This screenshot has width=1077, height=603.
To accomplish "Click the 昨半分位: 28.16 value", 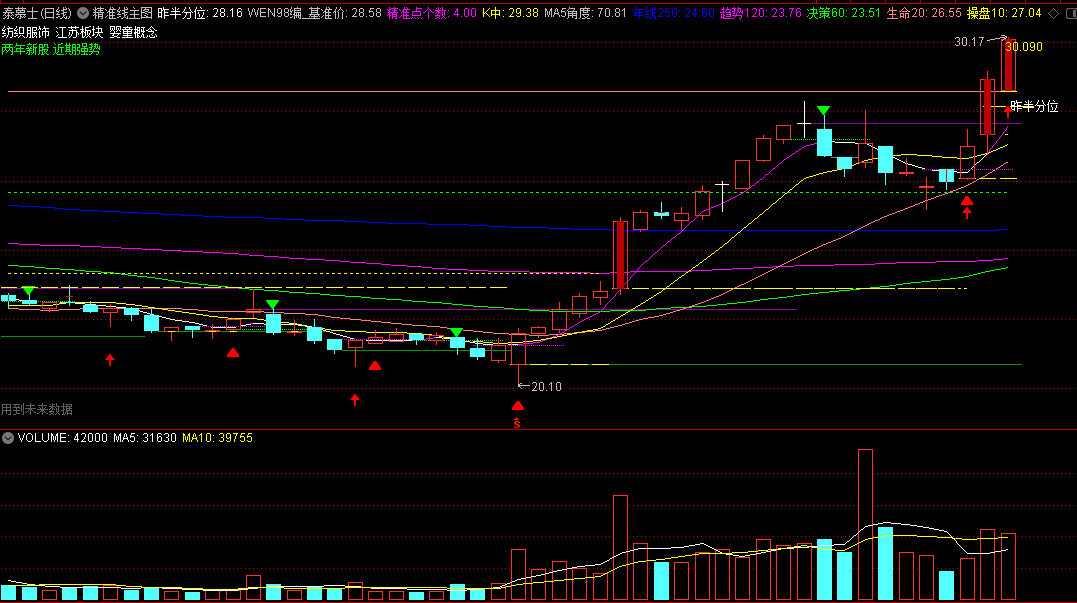I will [200, 13].
